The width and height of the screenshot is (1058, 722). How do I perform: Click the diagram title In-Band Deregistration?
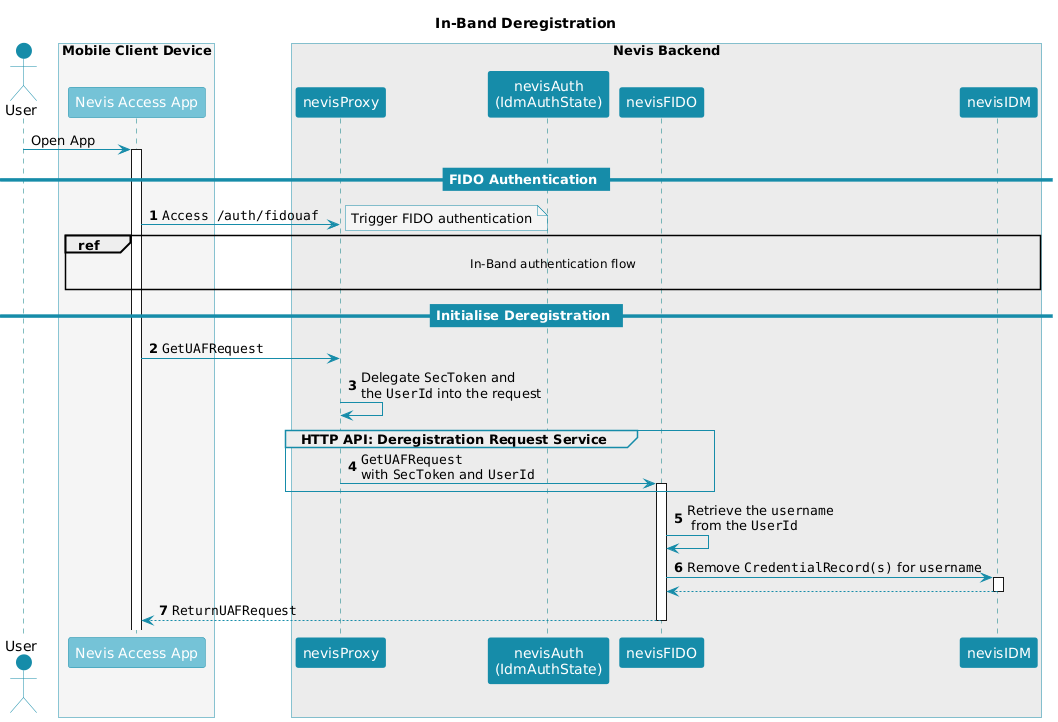coord(525,24)
